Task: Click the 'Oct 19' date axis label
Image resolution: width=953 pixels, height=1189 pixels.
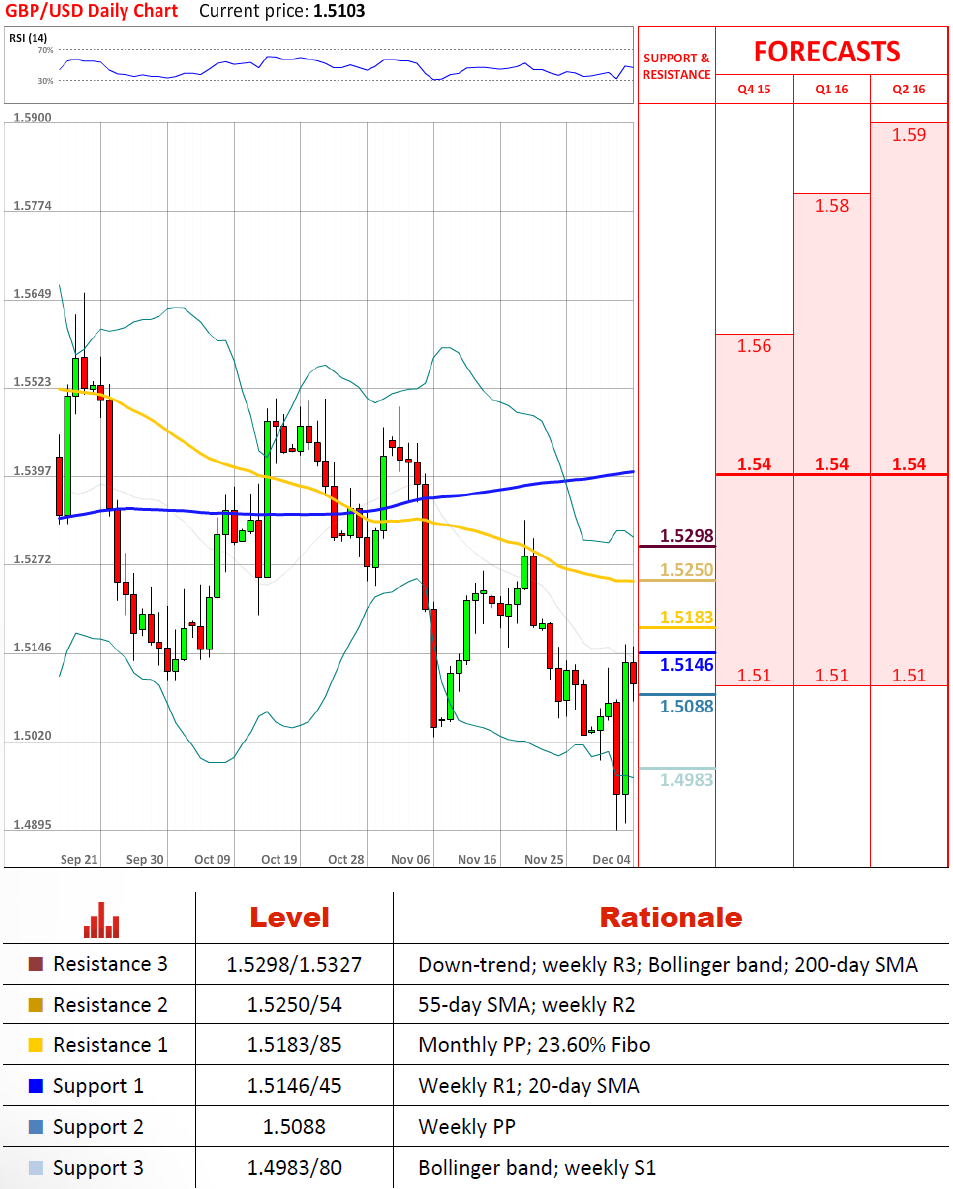Action: click(279, 859)
